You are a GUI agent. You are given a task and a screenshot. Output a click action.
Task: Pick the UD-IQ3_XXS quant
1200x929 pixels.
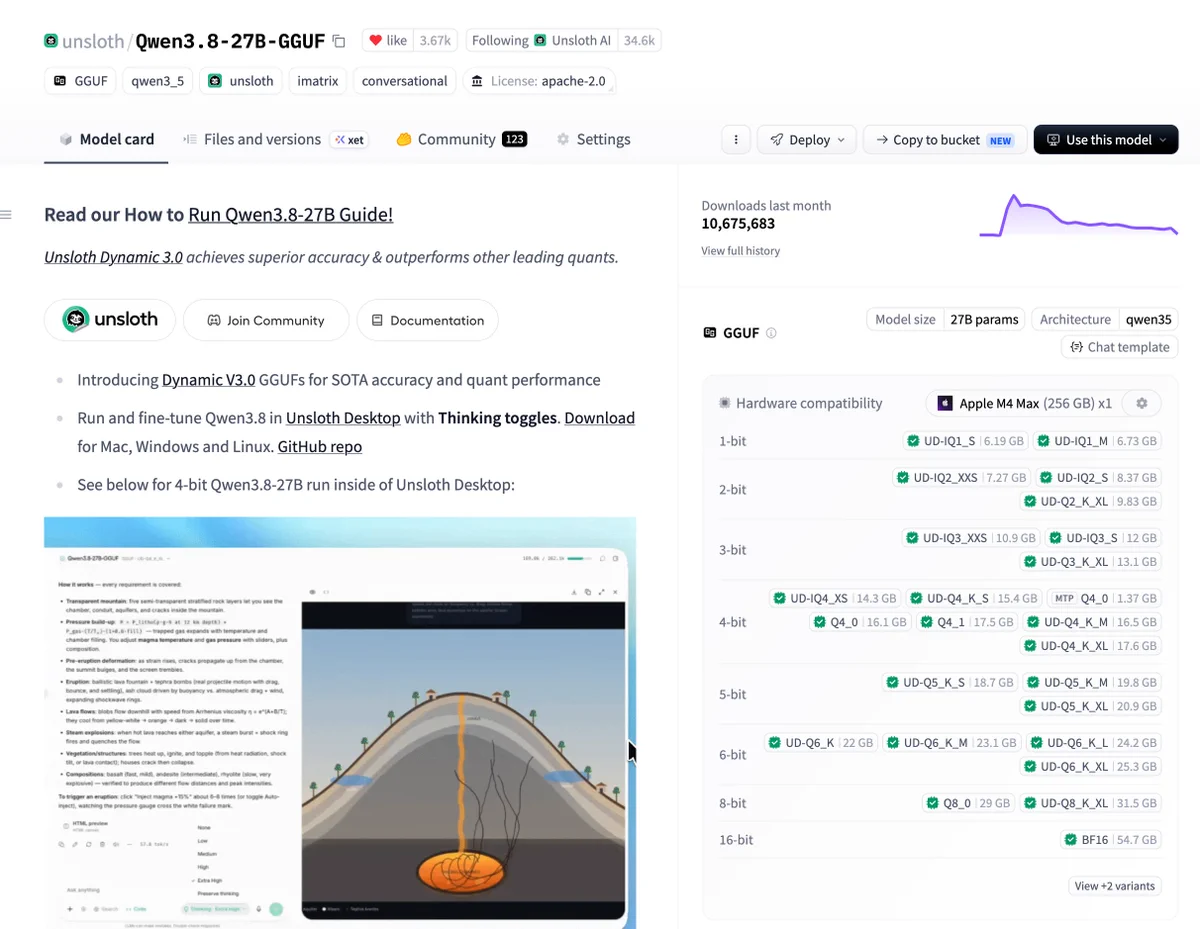(x=971, y=538)
